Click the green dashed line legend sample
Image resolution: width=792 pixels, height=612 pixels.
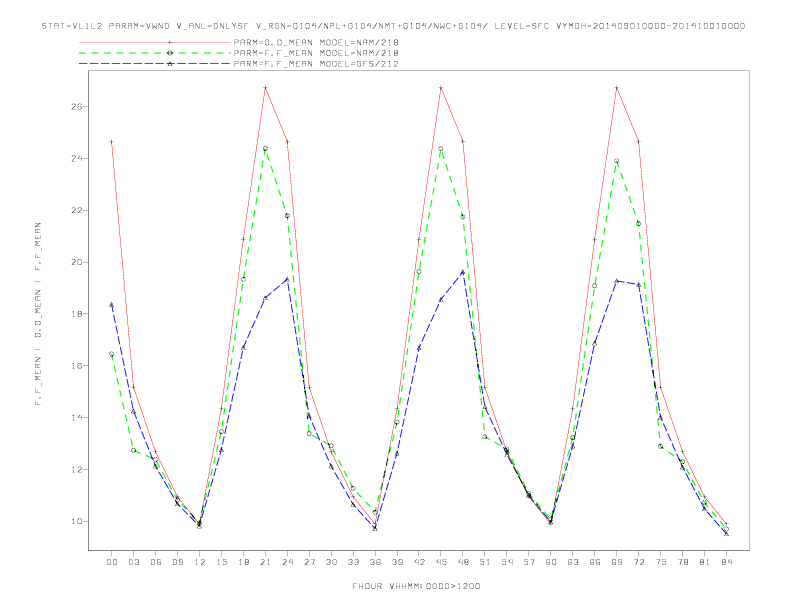(x=155, y=53)
